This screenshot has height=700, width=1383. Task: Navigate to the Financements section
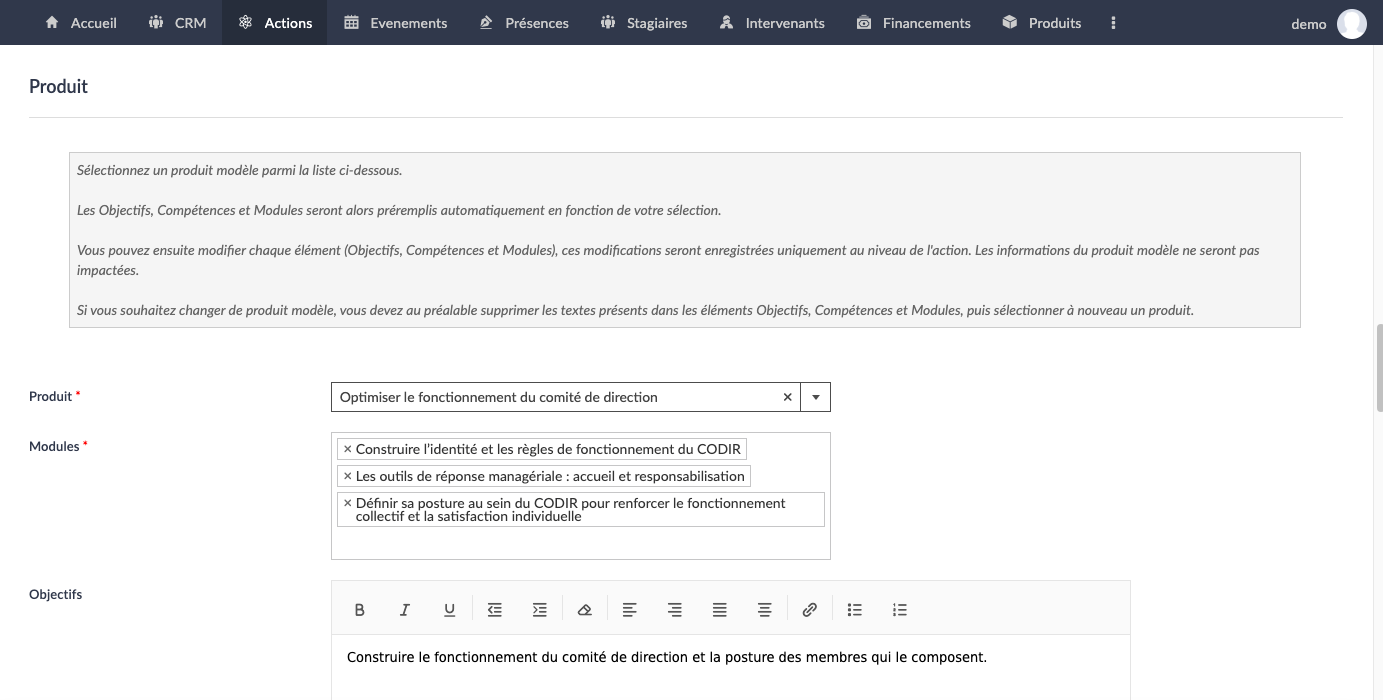coord(912,22)
